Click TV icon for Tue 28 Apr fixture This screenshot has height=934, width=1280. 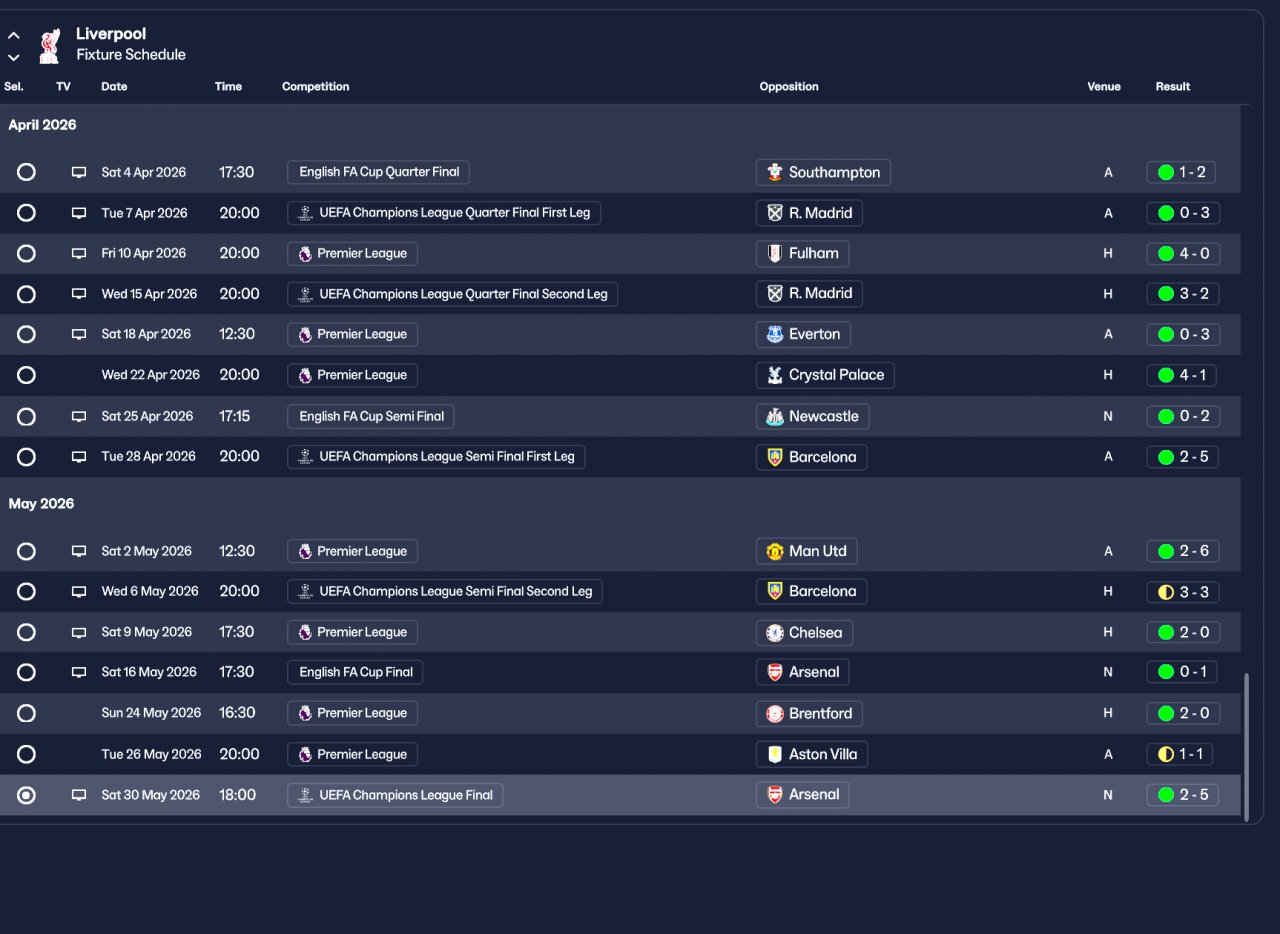79,457
